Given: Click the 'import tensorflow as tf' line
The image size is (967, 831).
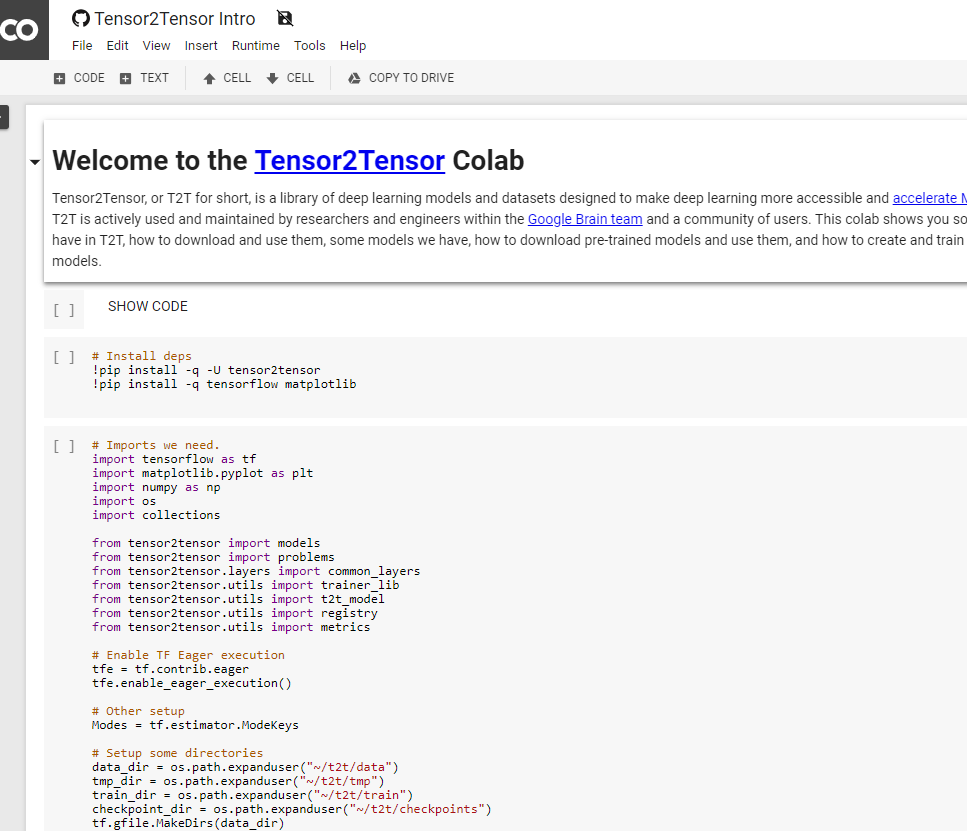Looking at the screenshot, I should 174,459.
